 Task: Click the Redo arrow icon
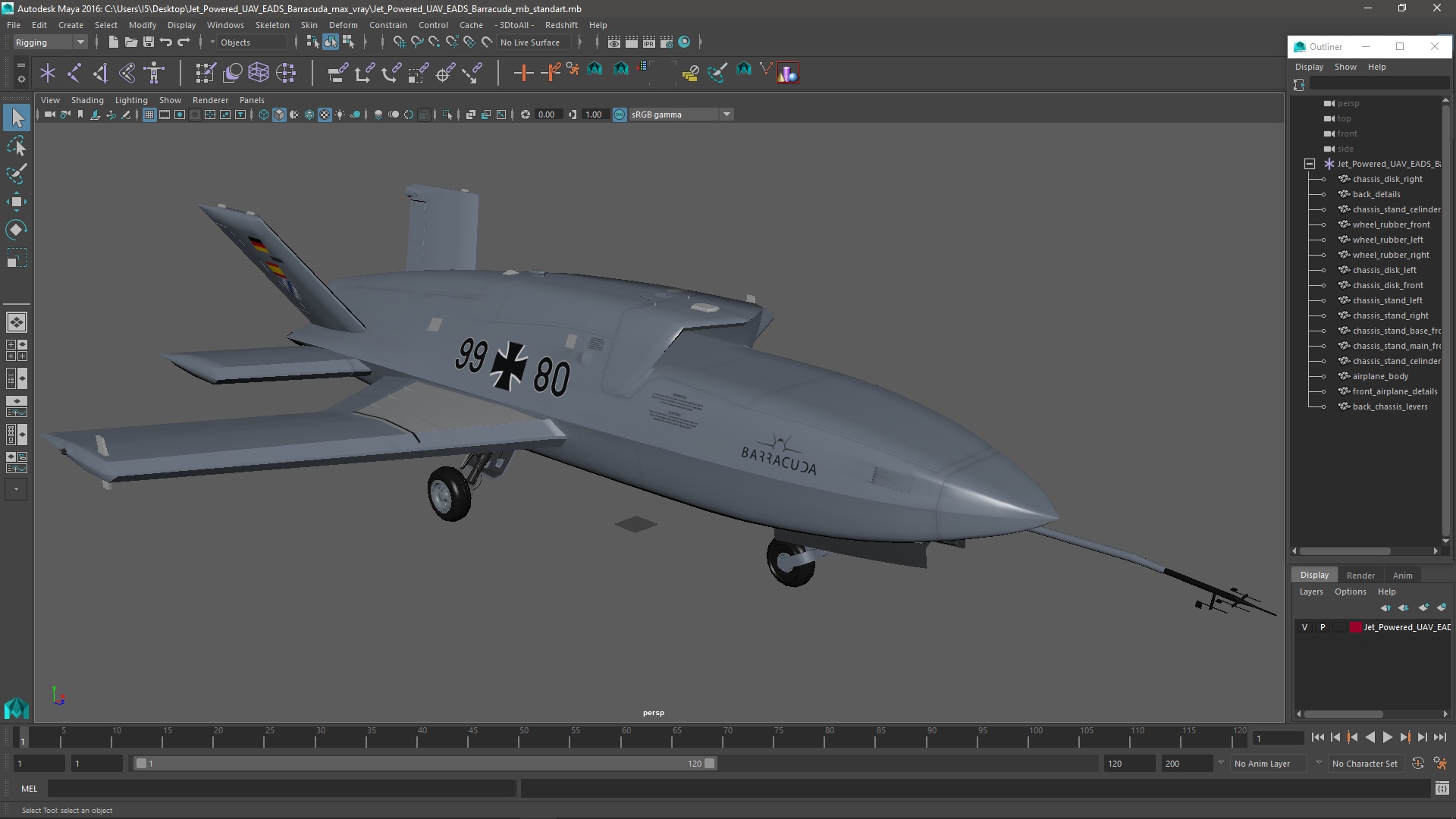(x=184, y=42)
